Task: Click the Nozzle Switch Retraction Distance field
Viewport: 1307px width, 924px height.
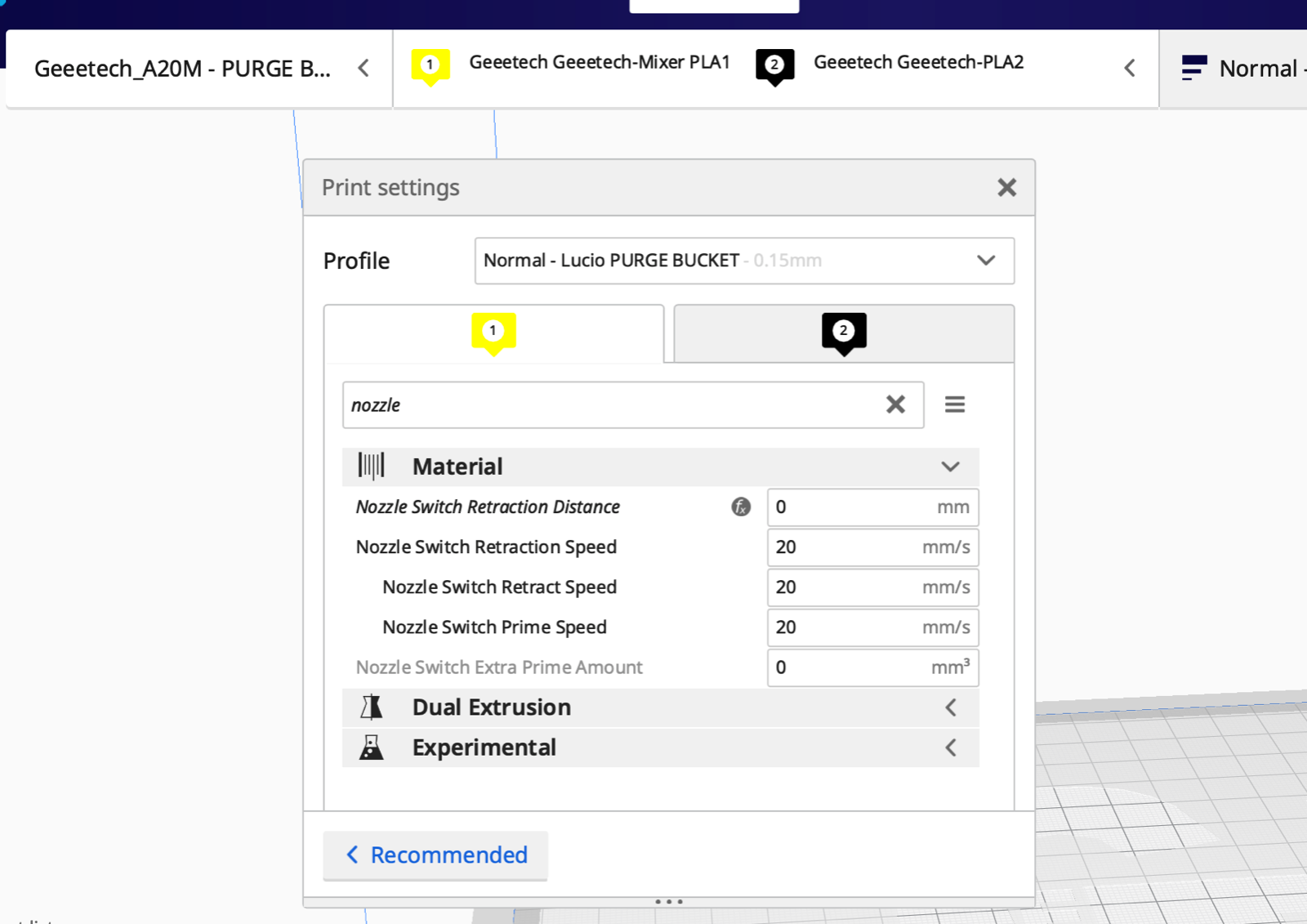Action: (850, 507)
